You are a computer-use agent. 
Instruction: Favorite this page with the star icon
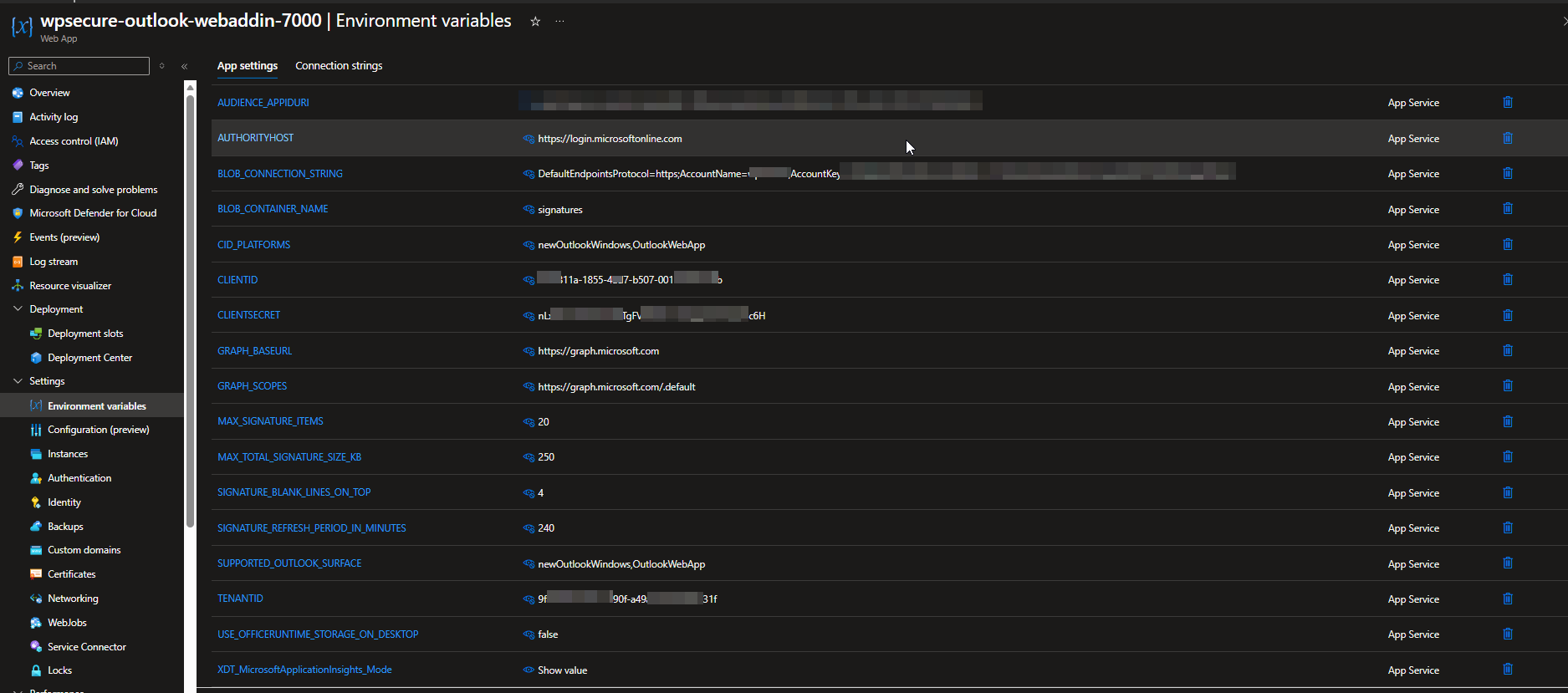coord(535,22)
